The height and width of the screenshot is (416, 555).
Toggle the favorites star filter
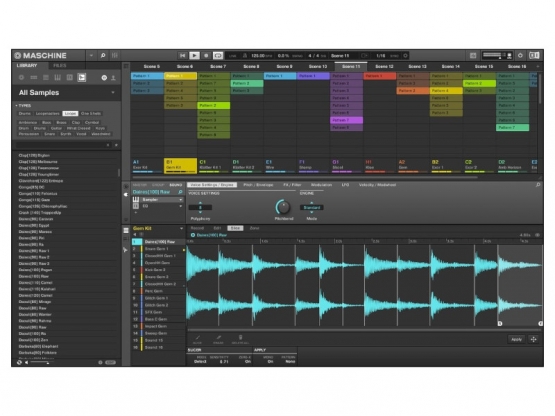[x=116, y=145]
